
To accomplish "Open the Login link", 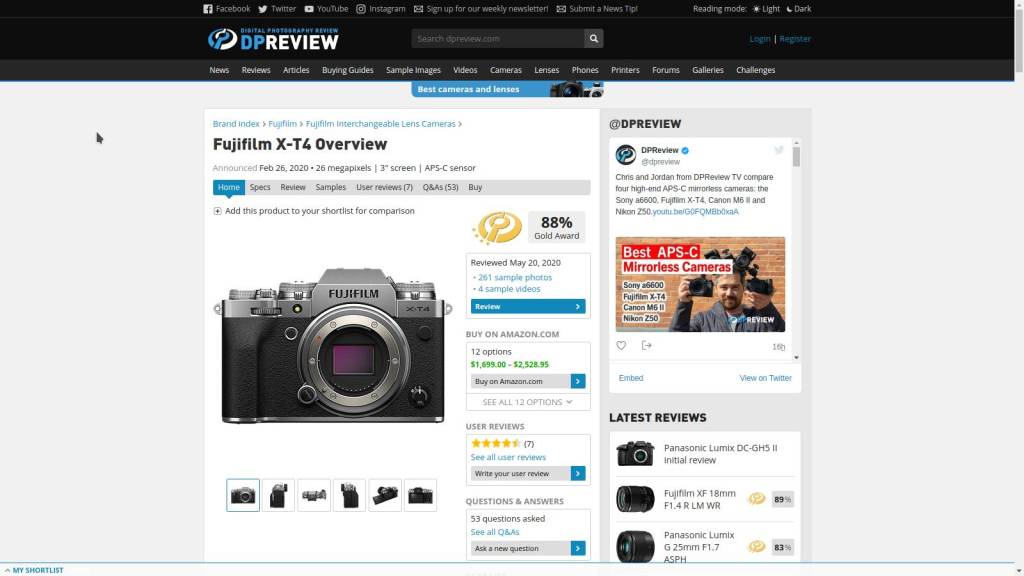I will coord(760,39).
